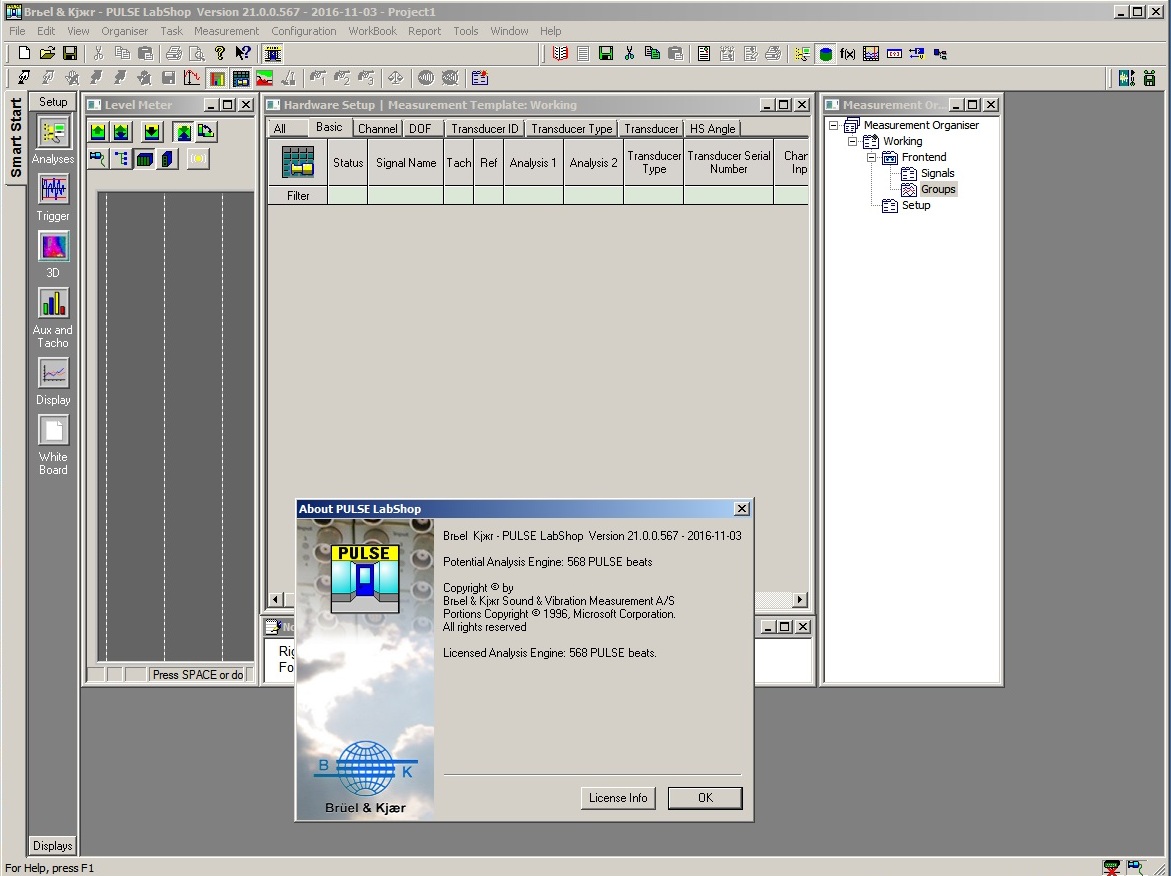
Task: Open the White Board page icon
Action: pos(53,430)
